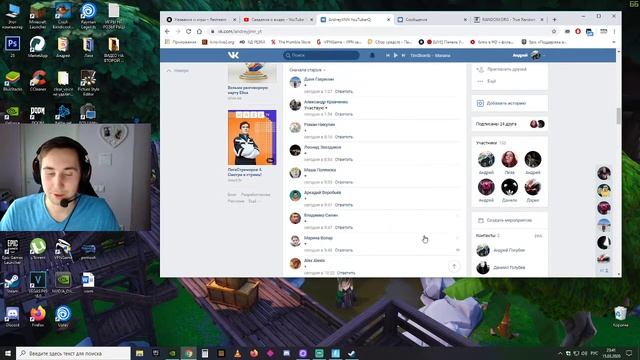Open the CCleaner desktop icon
The width and height of the screenshot is (640, 360).
coord(38,80)
